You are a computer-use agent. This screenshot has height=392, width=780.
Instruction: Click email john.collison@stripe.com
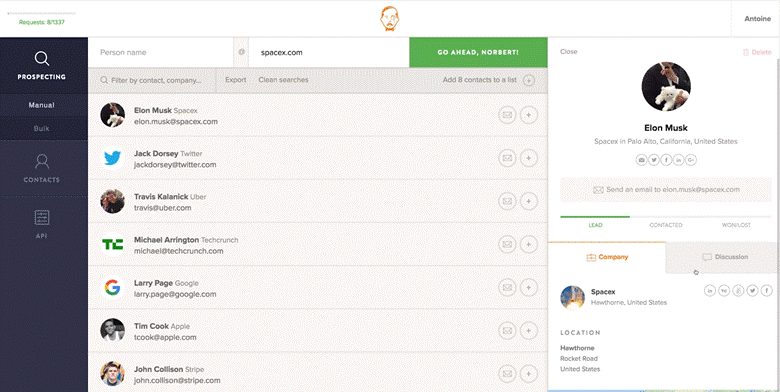pos(177,381)
